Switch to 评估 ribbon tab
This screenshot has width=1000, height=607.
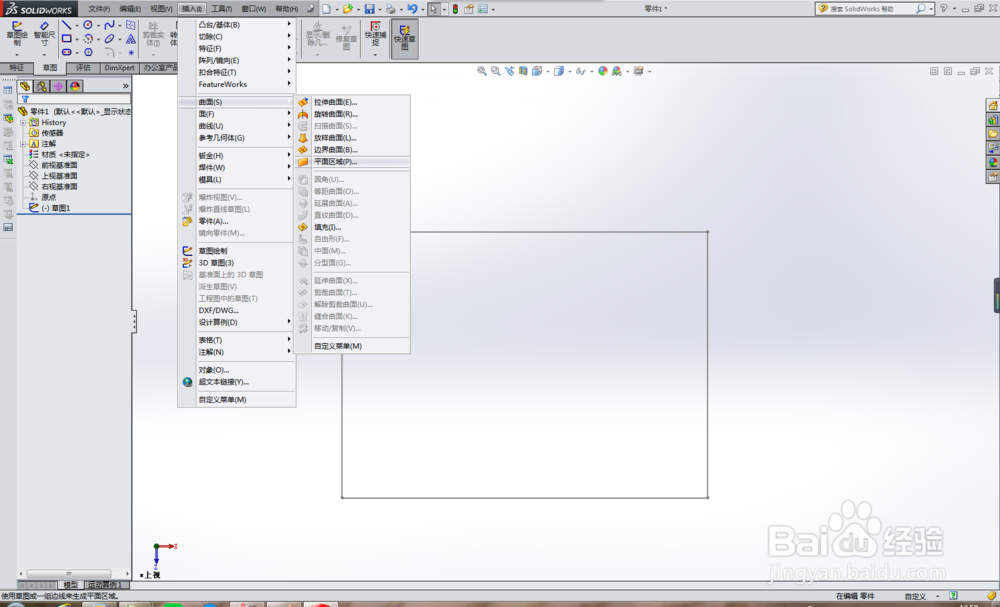point(84,68)
